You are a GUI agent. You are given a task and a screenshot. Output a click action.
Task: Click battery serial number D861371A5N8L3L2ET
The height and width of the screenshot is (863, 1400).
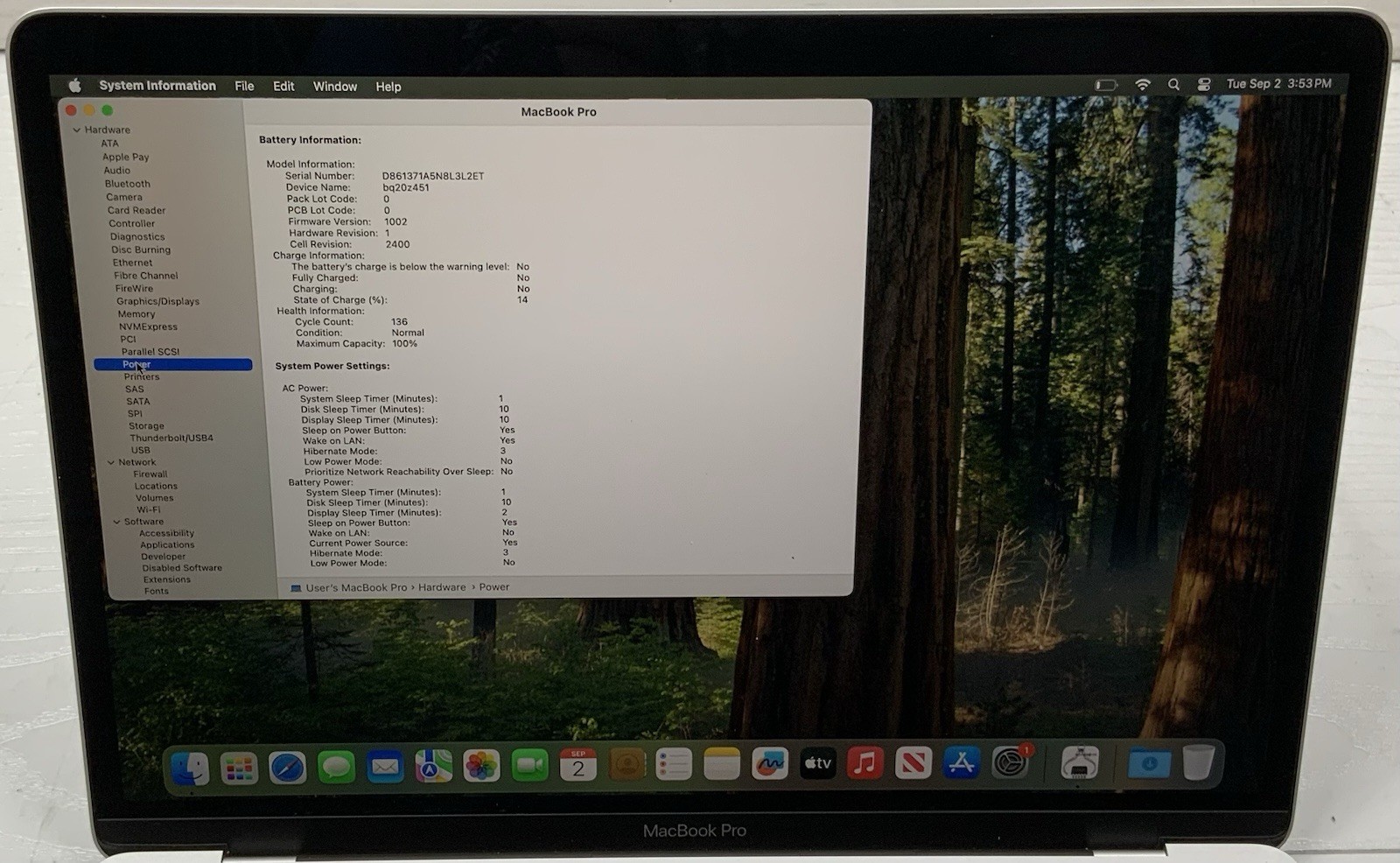[x=433, y=176]
